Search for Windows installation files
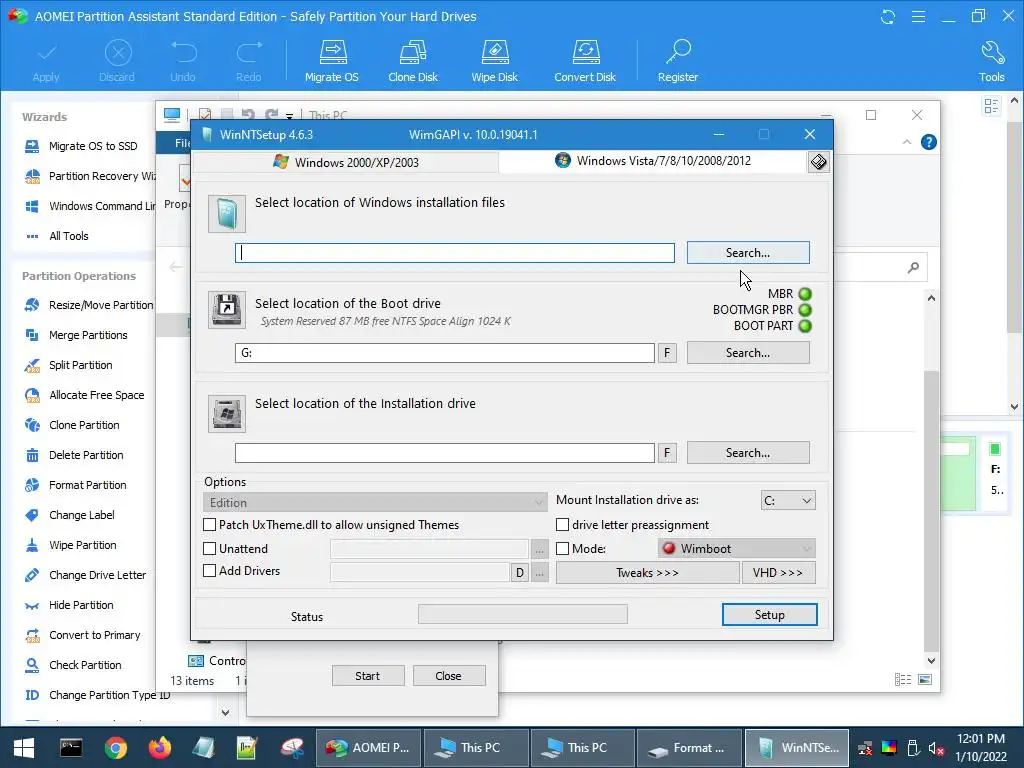Screen dimensions: 1024x768 tap(748, 253)
